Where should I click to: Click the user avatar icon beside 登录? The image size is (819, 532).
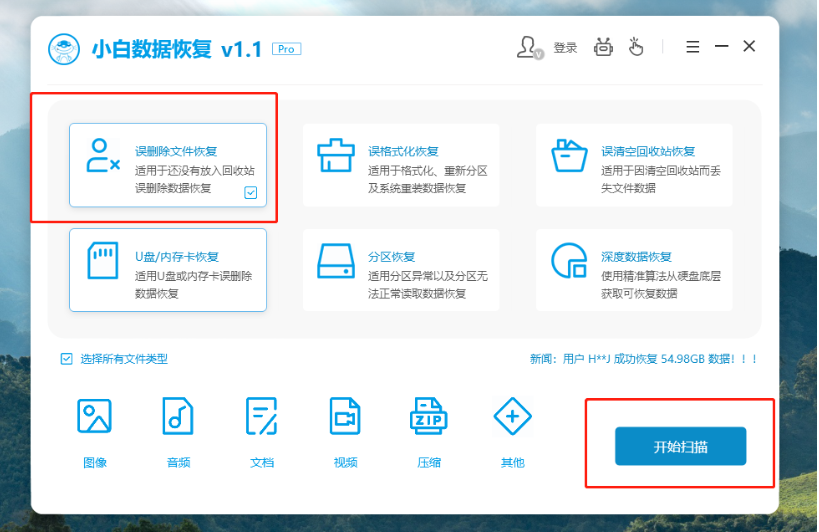(529, 47)
